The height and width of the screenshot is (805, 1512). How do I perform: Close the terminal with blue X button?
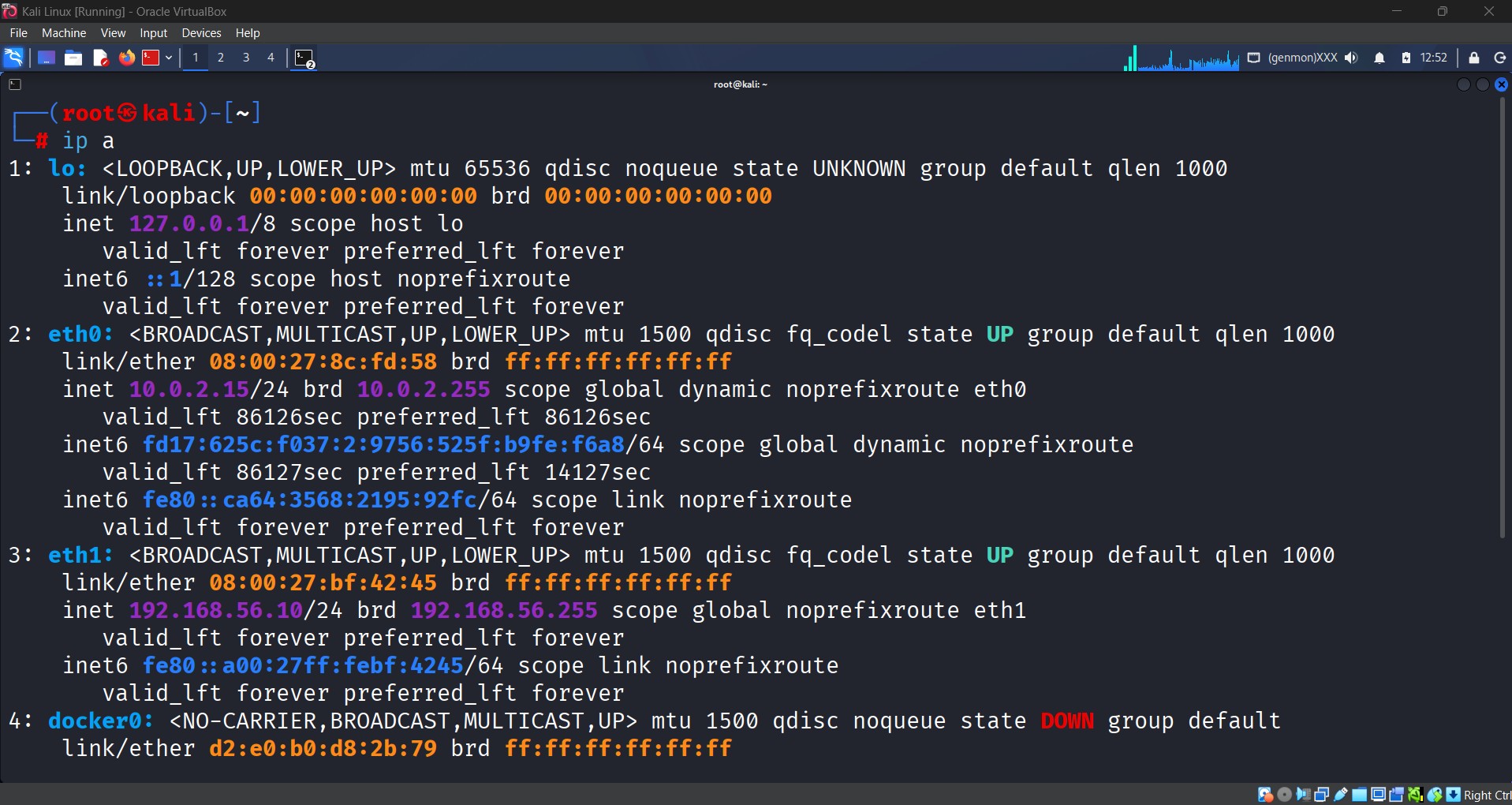pos(1502,84)
